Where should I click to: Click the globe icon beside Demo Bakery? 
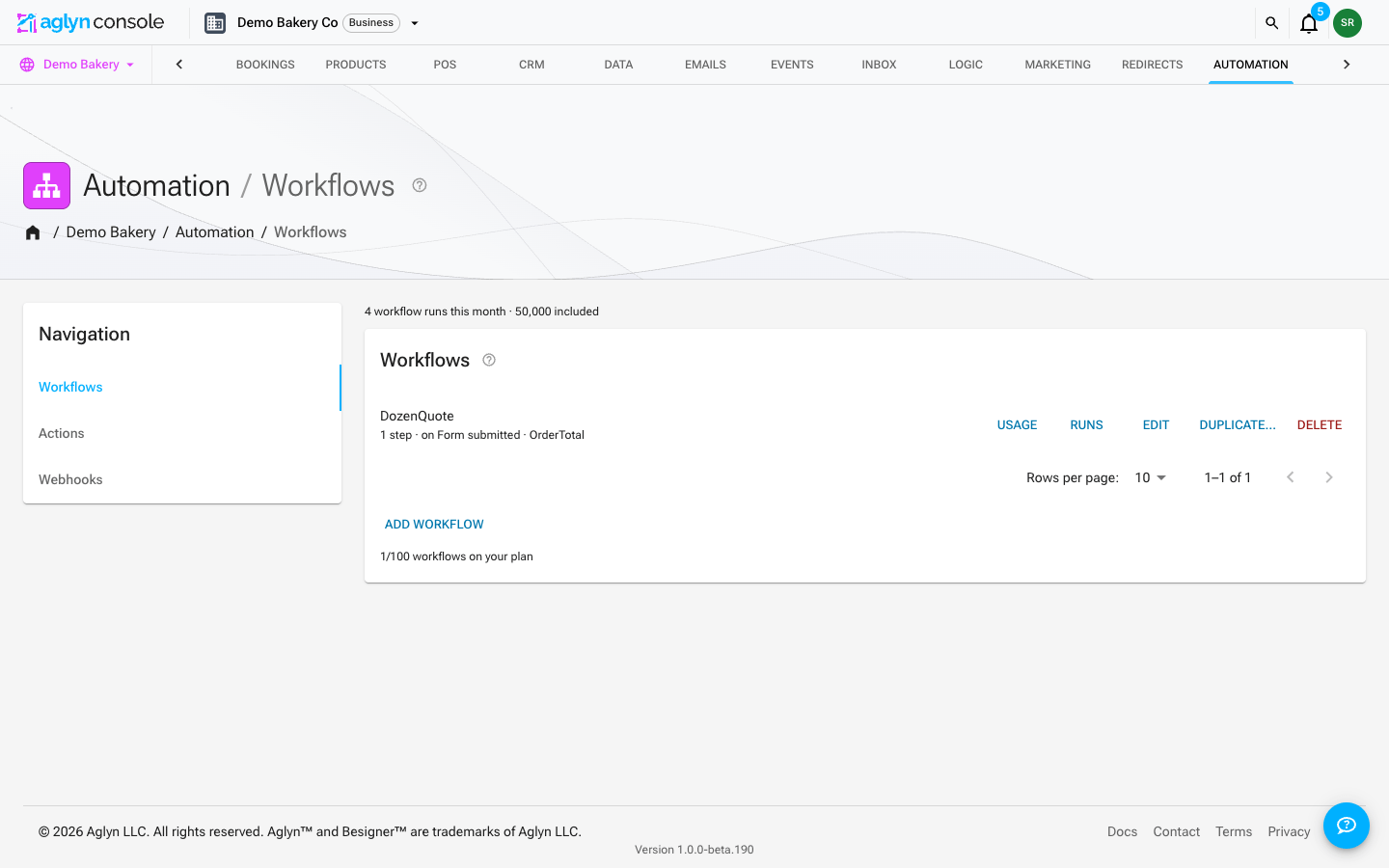27,65
